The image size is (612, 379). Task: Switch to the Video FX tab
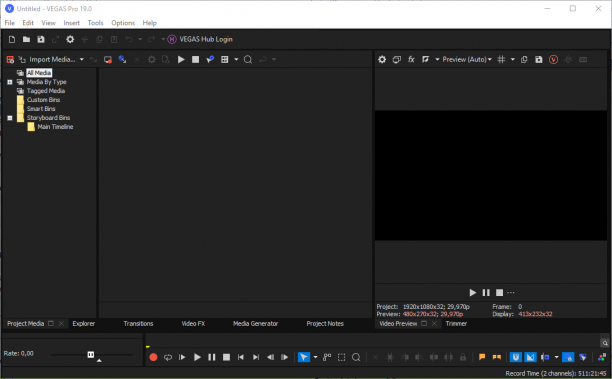[x=193, y=324]
